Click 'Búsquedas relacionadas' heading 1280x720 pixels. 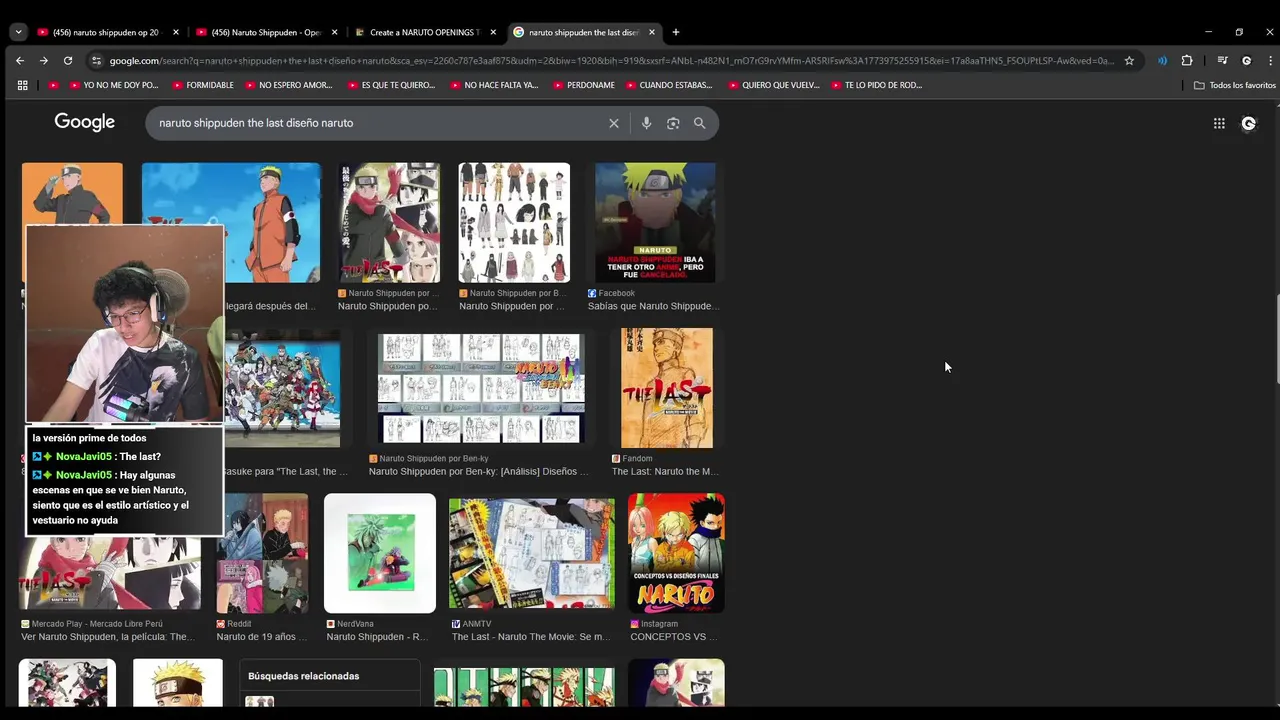click(x=303, y=676)
